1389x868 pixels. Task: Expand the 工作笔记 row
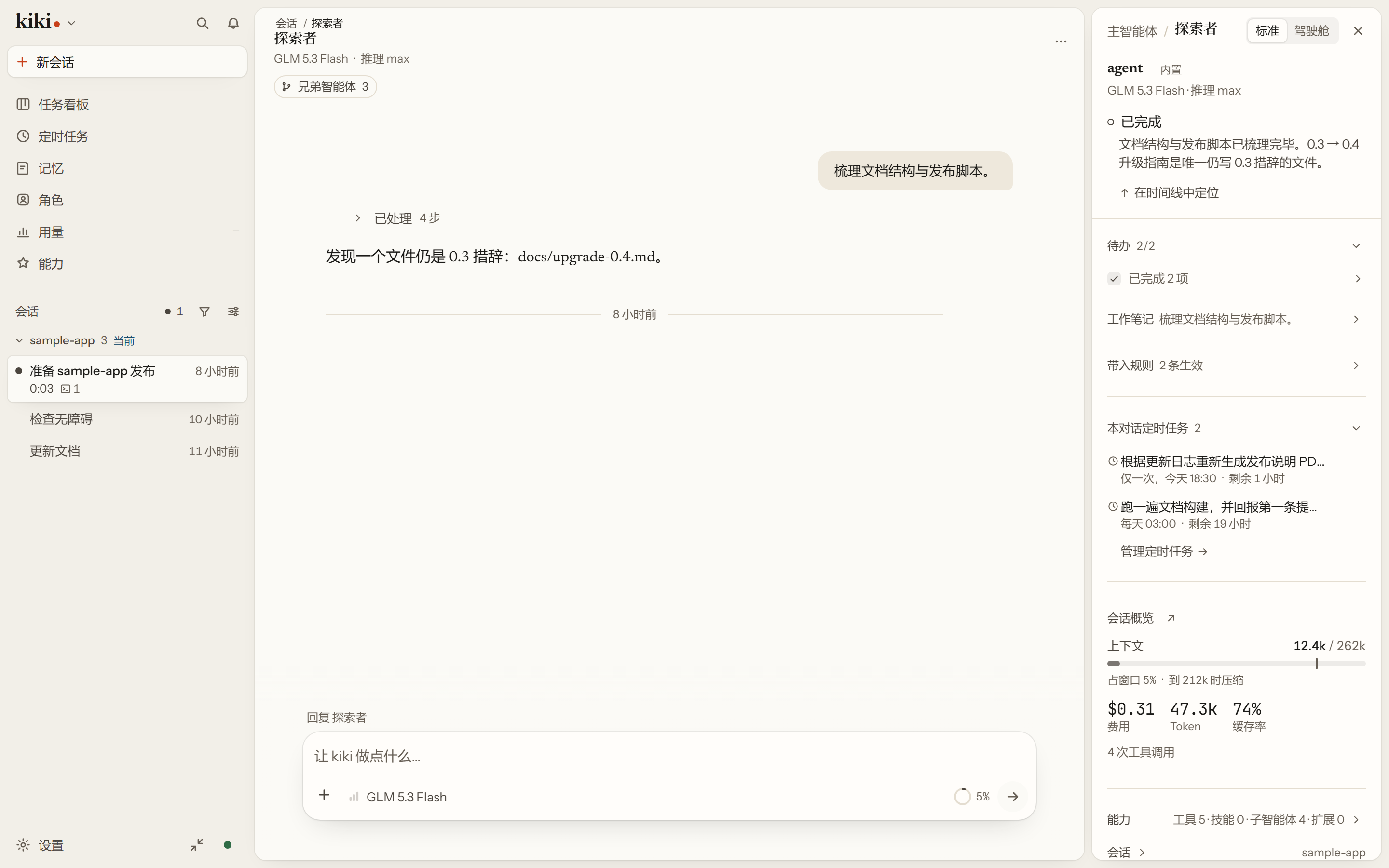click(1236, 319)
